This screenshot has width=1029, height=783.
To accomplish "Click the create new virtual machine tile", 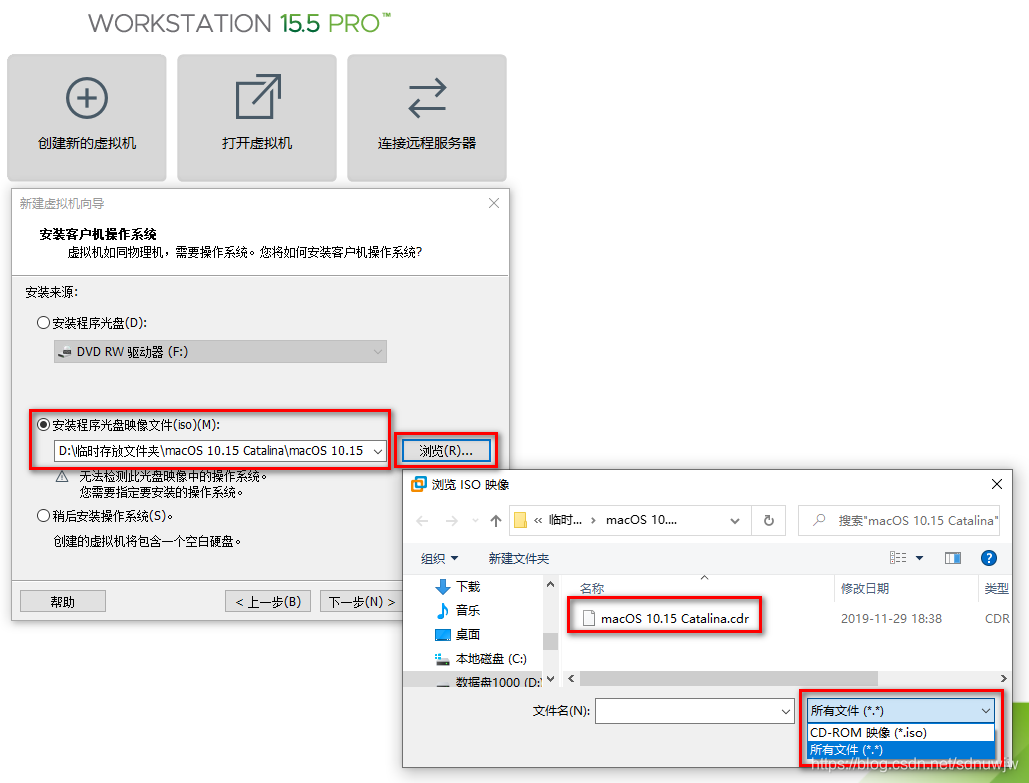I will click(x=87, y=117).
